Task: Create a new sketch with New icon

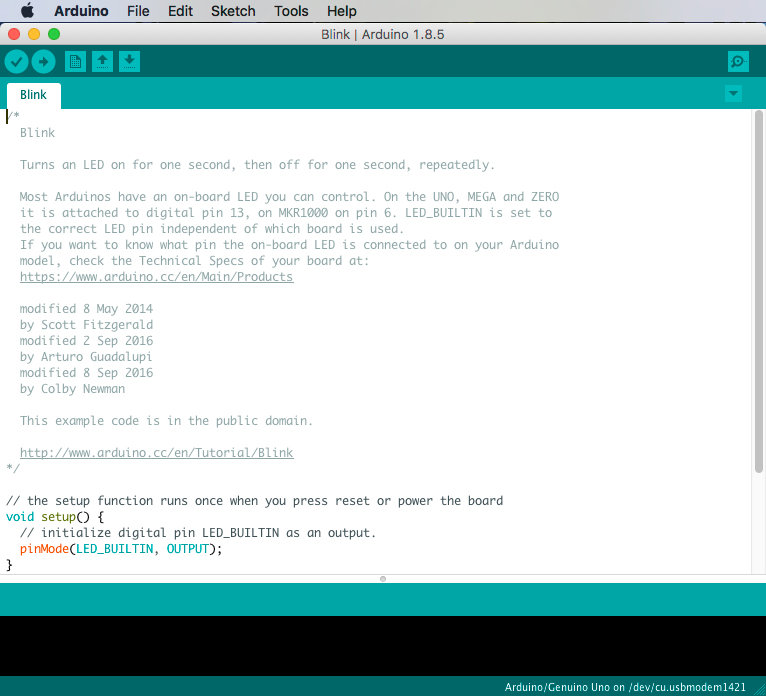Action: click(75, 62)
